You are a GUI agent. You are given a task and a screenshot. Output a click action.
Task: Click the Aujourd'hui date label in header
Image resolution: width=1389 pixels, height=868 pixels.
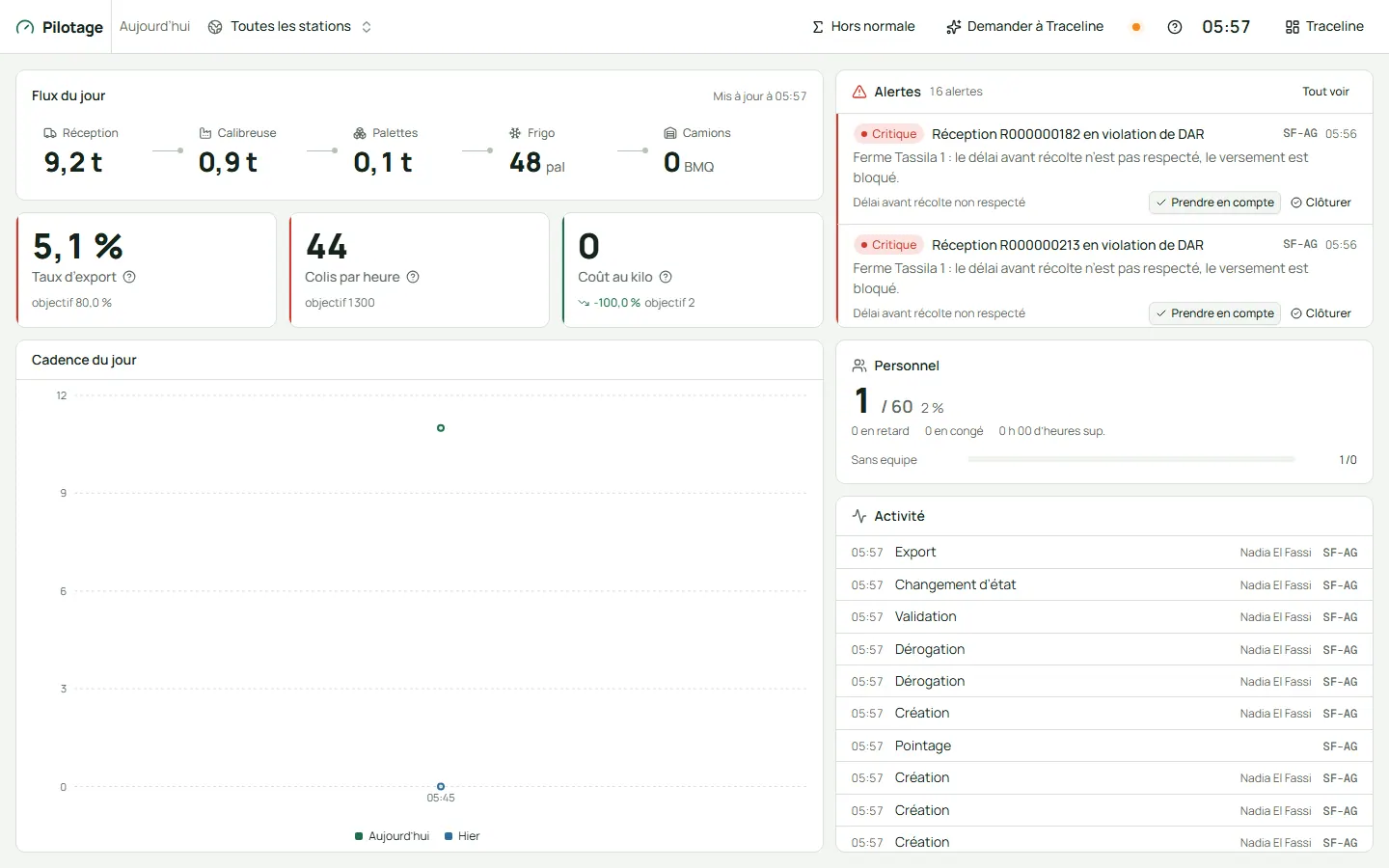(155, 27)
